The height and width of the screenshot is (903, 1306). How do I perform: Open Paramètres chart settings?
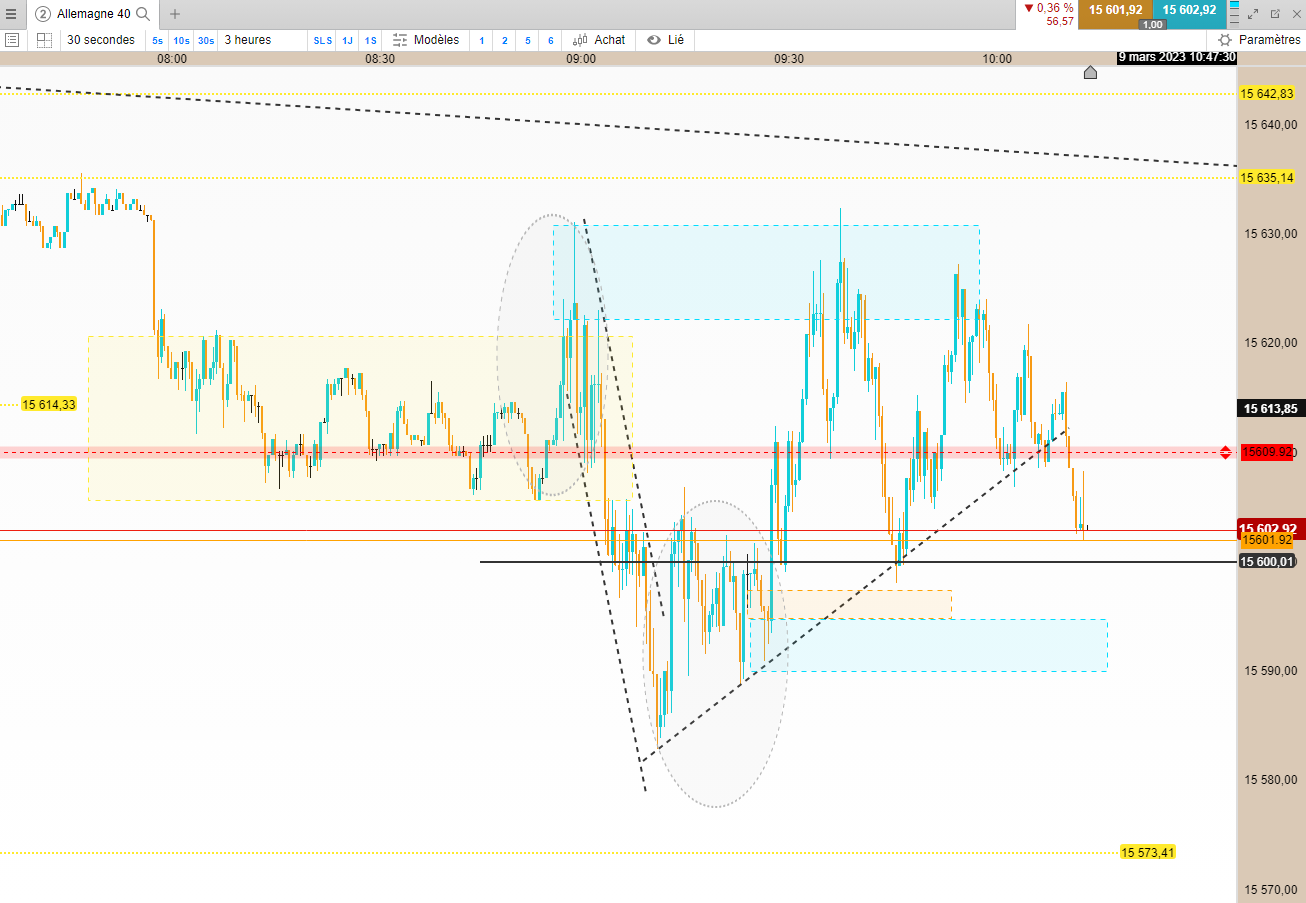(1260, 40)
